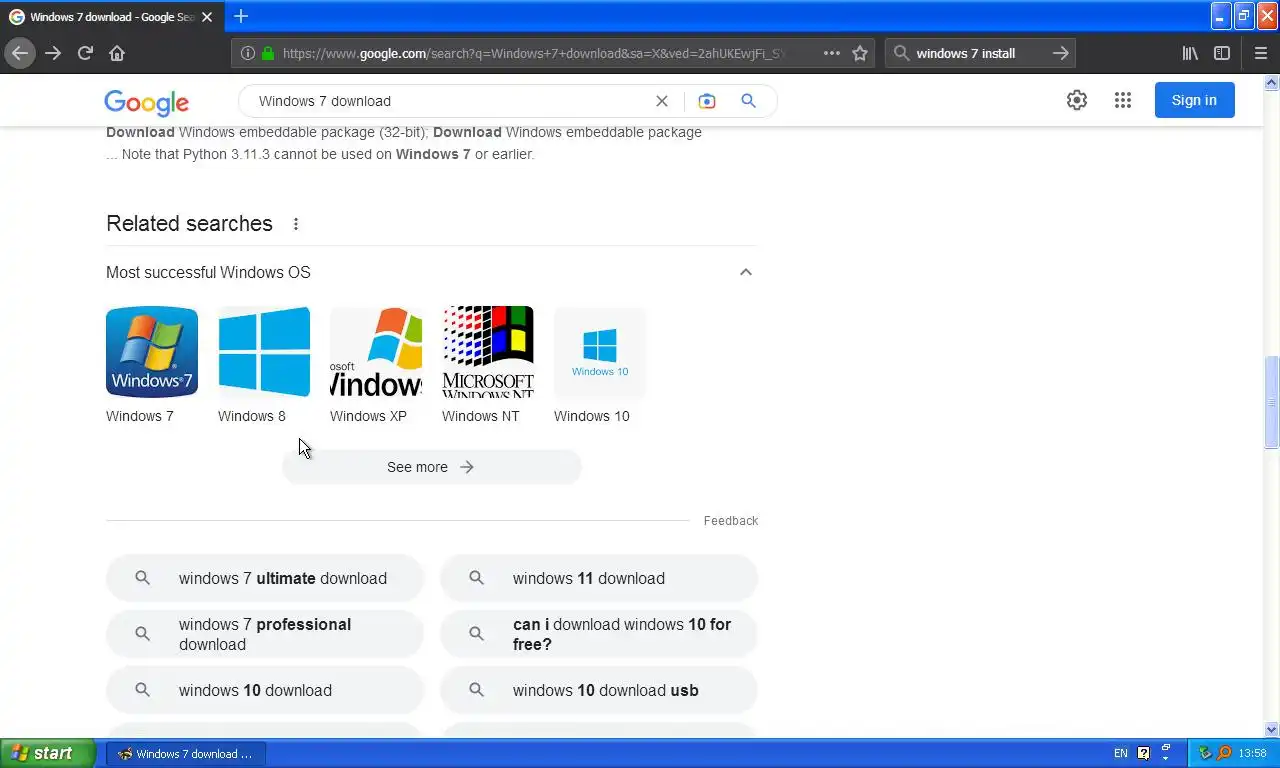The width and height of the screenshot is (1280, 768).
Task: Open Google quick settings gear
Action: click(1077, 100)
